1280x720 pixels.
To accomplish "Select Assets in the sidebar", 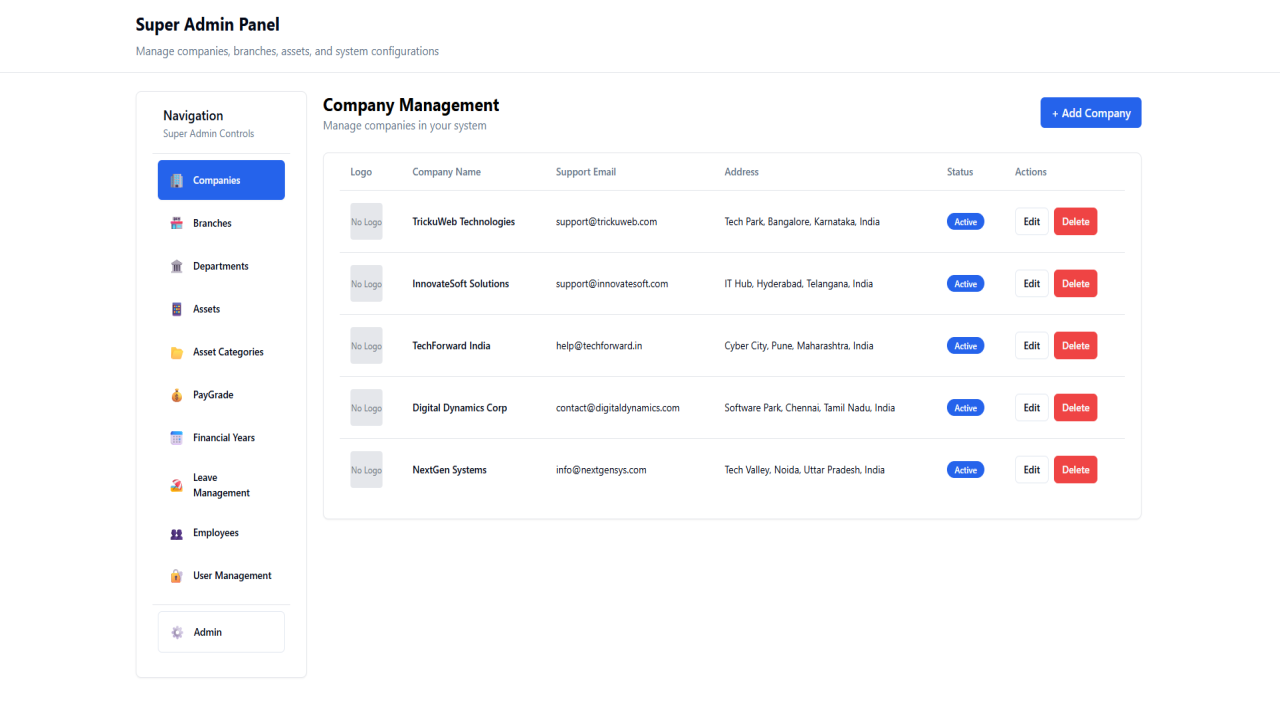I will pos(221,309).
